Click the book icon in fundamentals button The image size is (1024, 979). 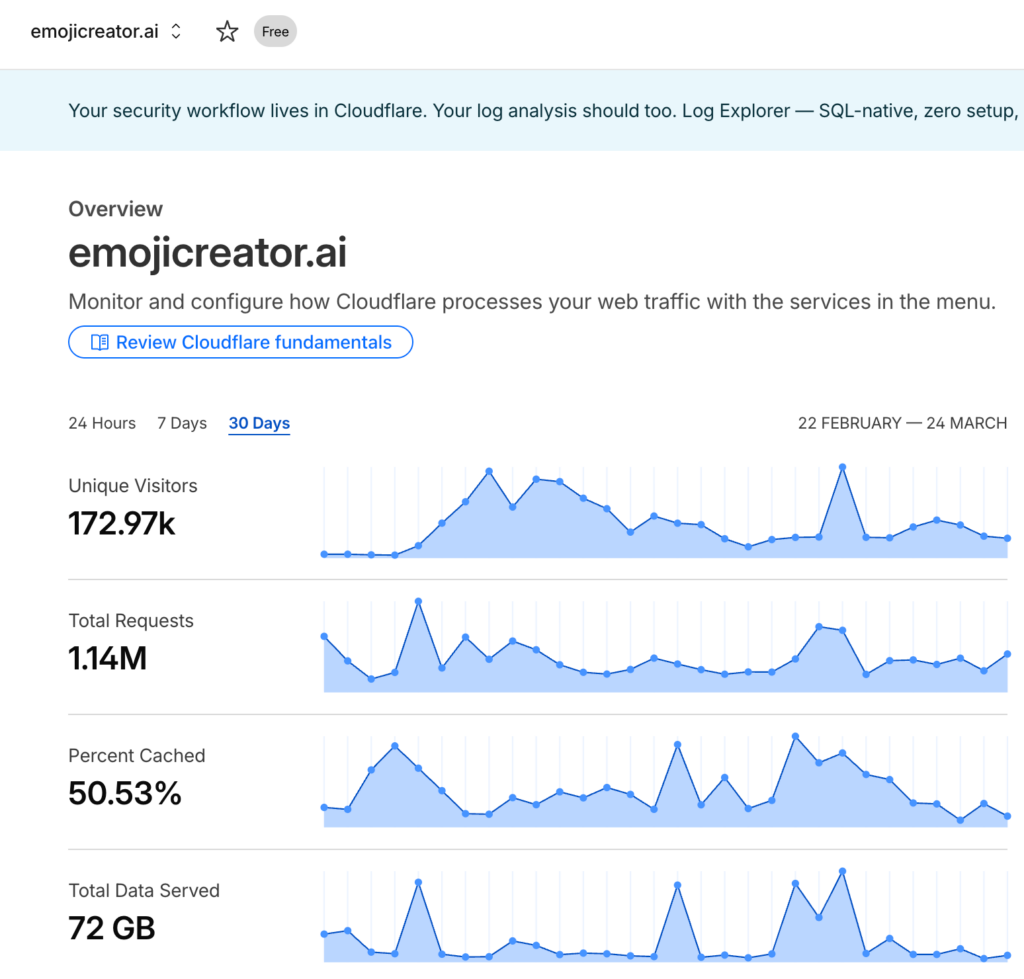tap(99, 342)
